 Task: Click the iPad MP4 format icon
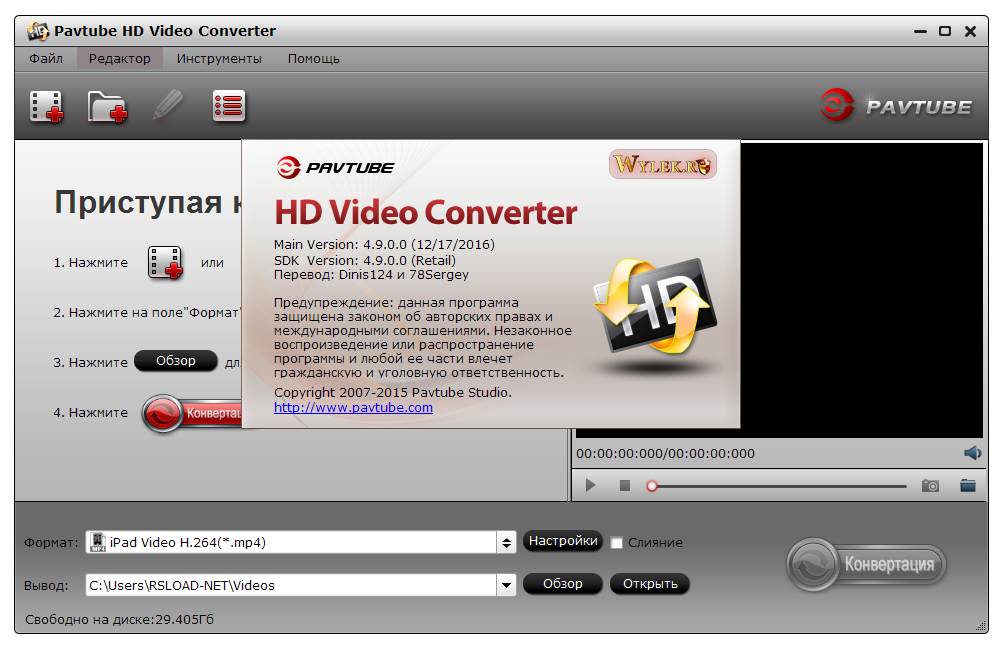[x=98, y=542]
